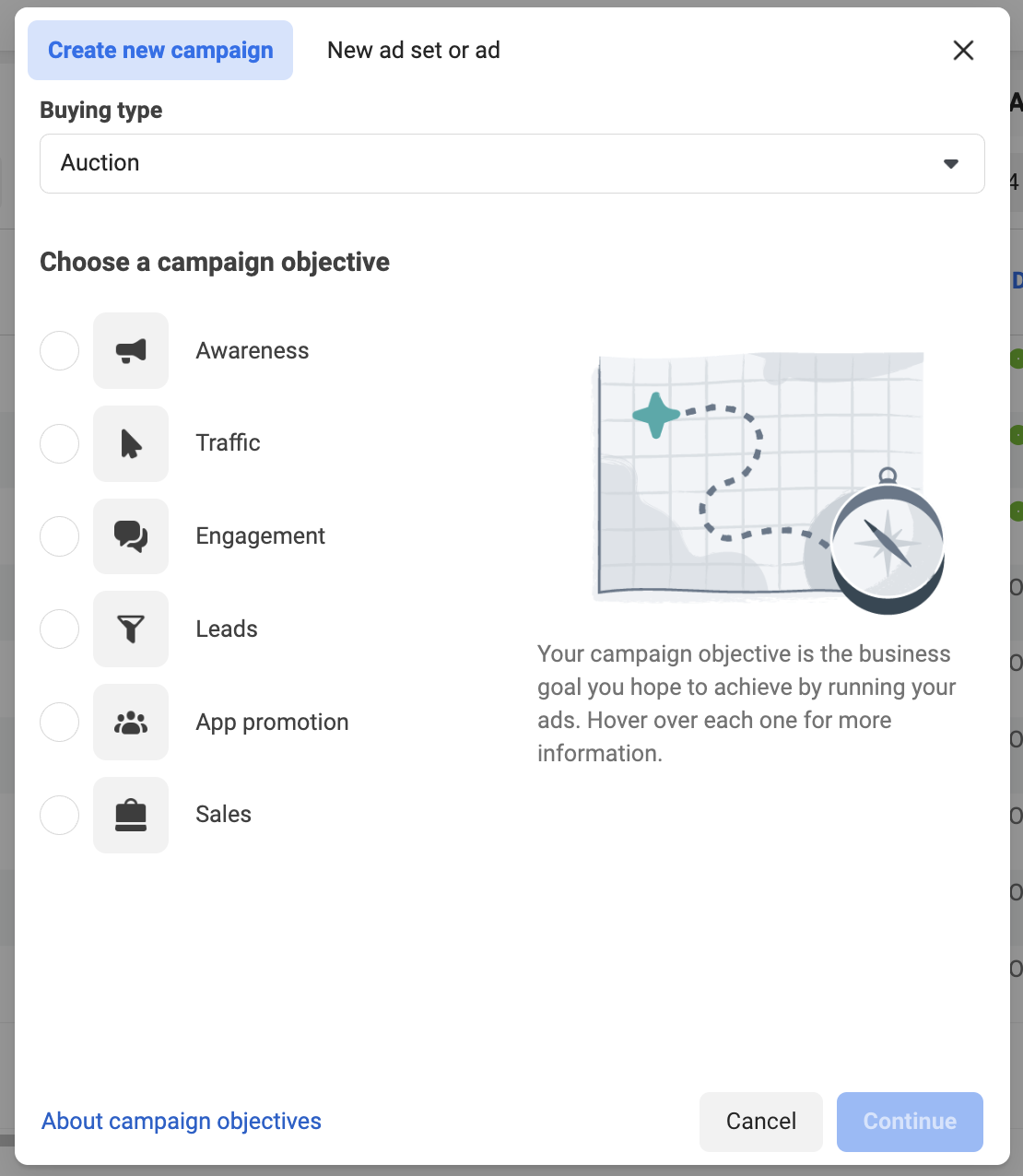
Task: Click the Traffic cursor arrow icon
Action: 131,444
